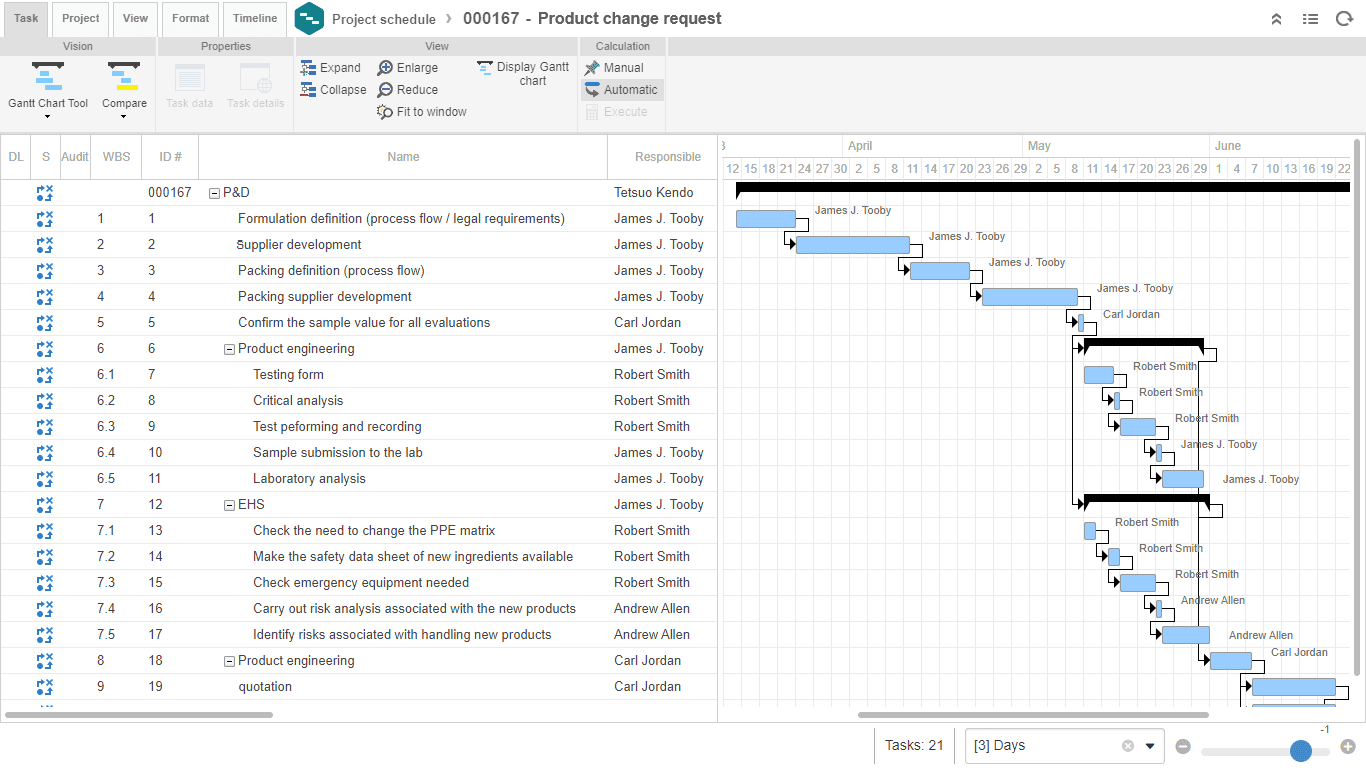
Task: Click the Collapse button in View group
Action: [x=333, y=89]
